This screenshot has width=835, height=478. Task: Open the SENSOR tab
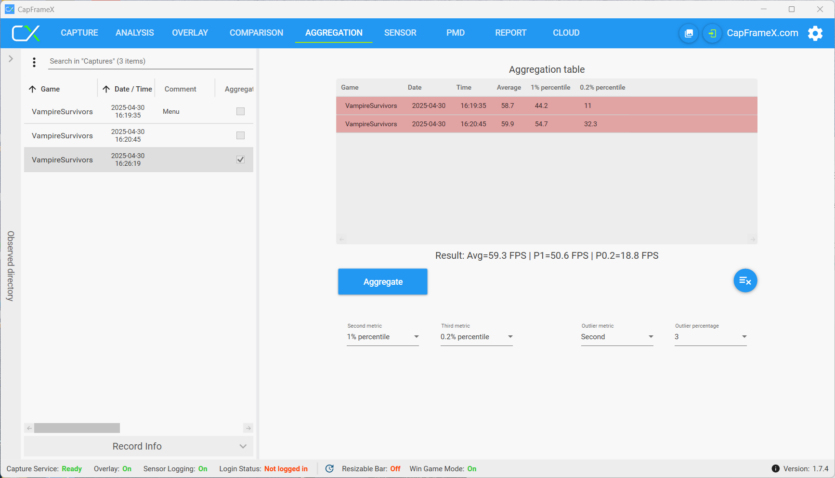pos(400,33)
